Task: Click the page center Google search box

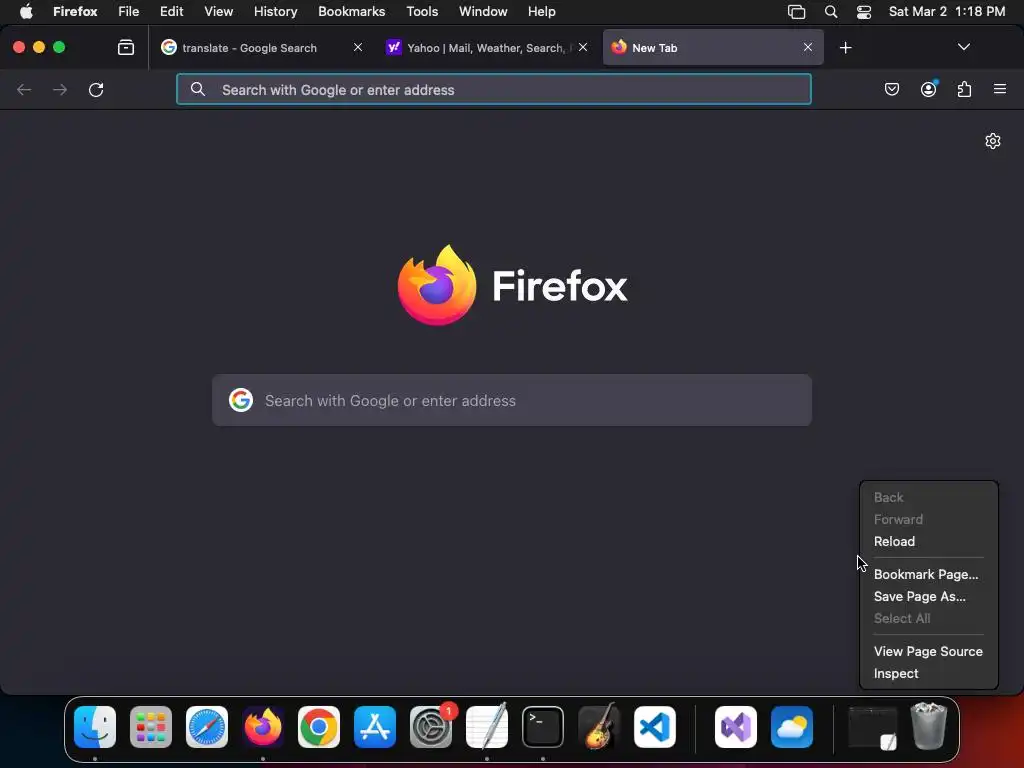Action: click(x=512, y=400)
